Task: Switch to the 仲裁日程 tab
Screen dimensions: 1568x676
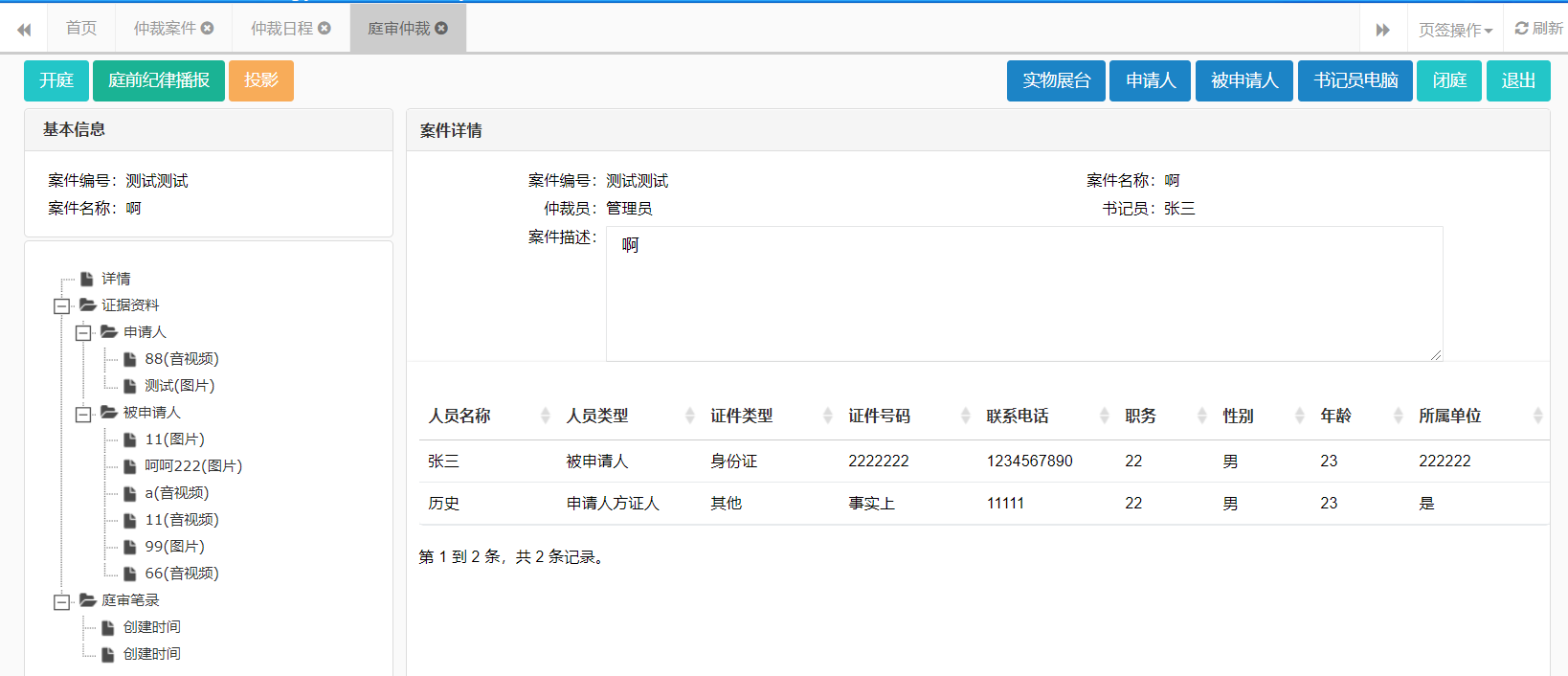Action: point(281,29)
